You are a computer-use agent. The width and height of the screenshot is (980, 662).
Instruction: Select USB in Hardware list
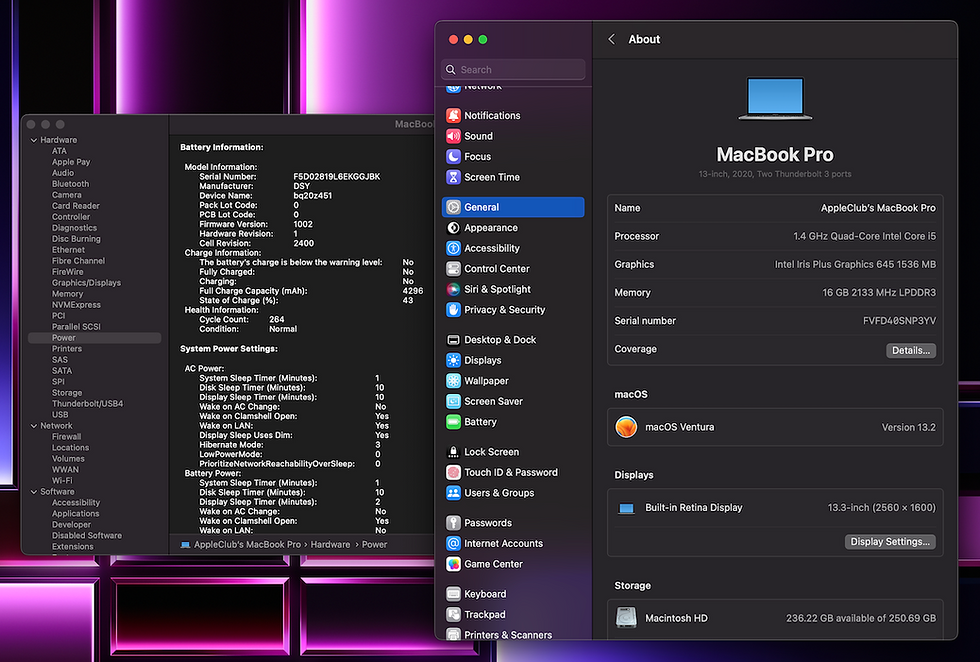(59, 414)
